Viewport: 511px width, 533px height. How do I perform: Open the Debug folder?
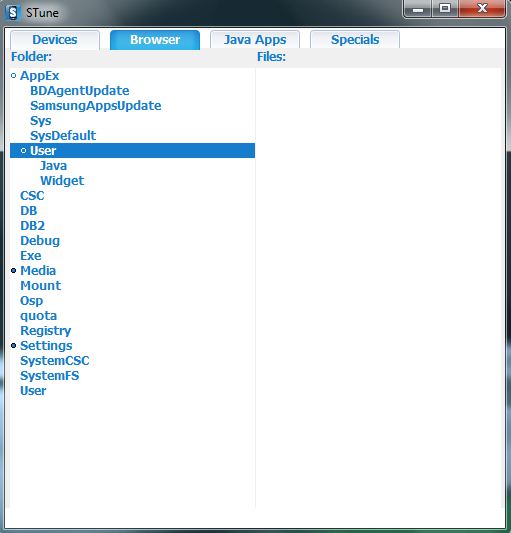(40, 241)
